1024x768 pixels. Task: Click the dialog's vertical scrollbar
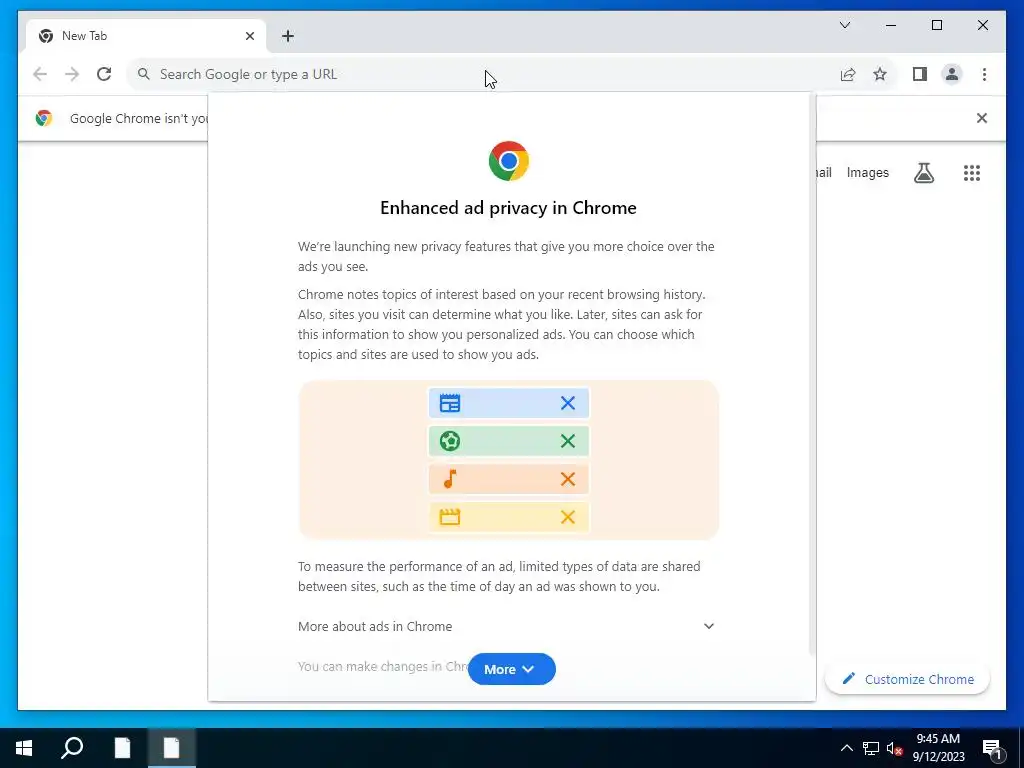click(x=812, y=376)
